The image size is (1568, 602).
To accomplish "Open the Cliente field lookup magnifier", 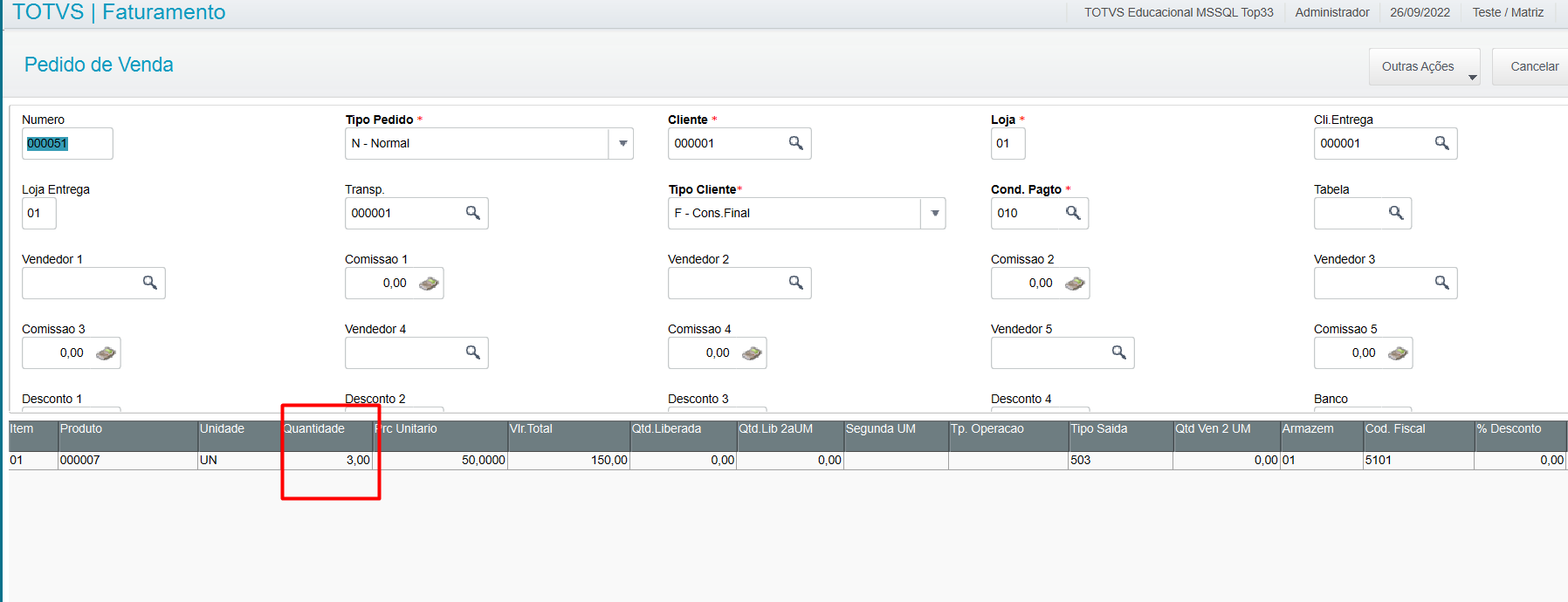I will (x=795, y=143).
